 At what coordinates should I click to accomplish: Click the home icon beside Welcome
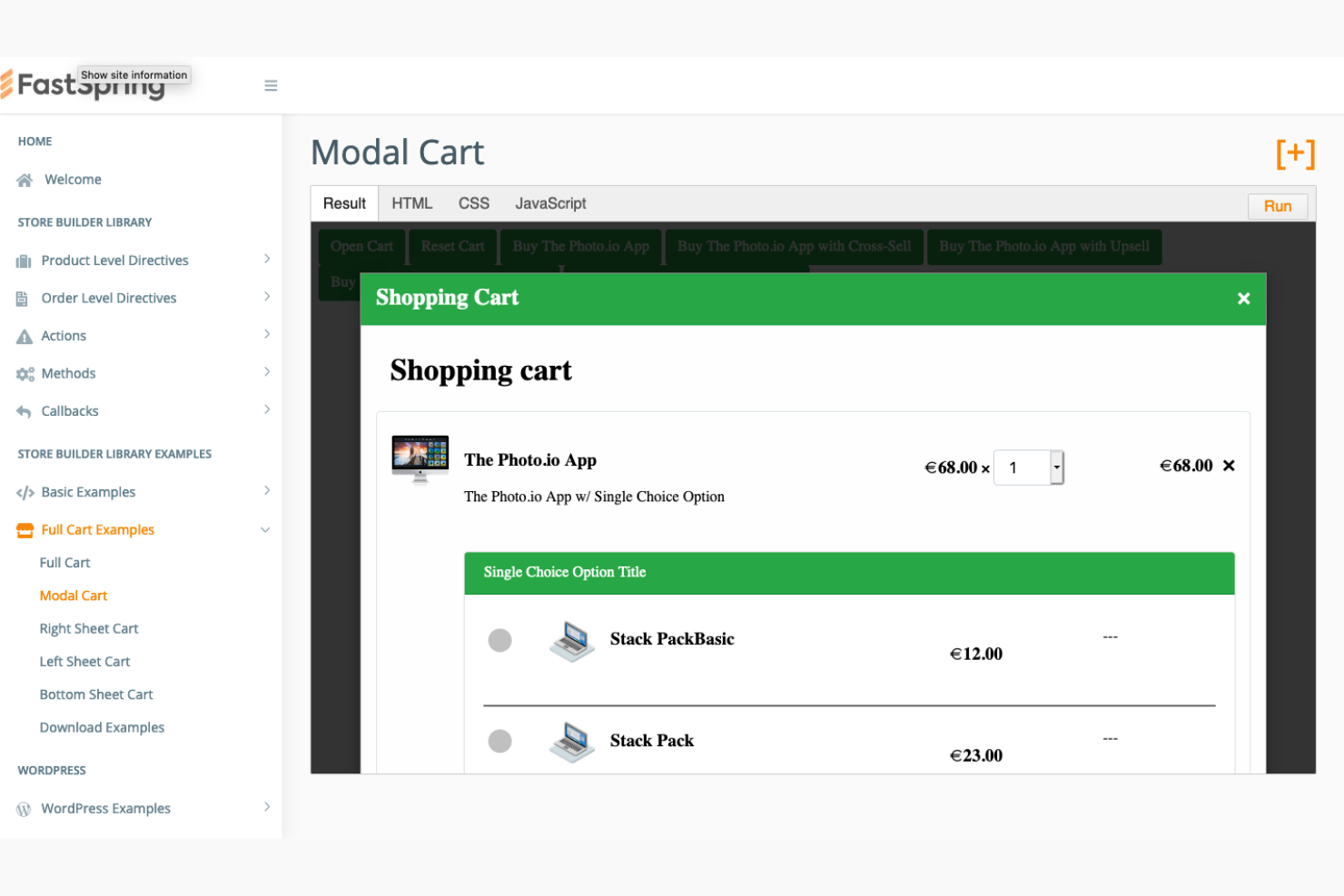click(25, 180)
